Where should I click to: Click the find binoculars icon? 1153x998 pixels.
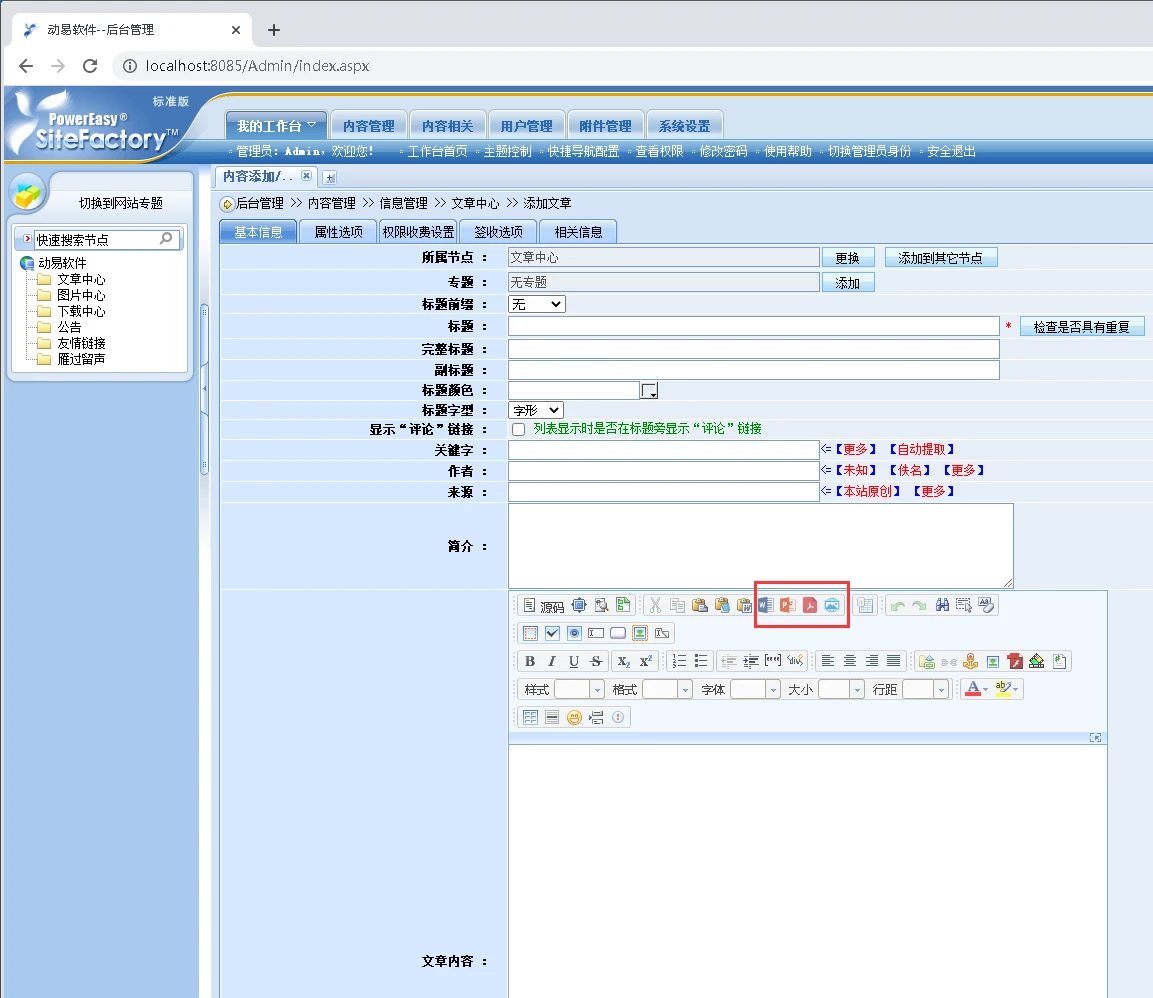pos(941,605)
